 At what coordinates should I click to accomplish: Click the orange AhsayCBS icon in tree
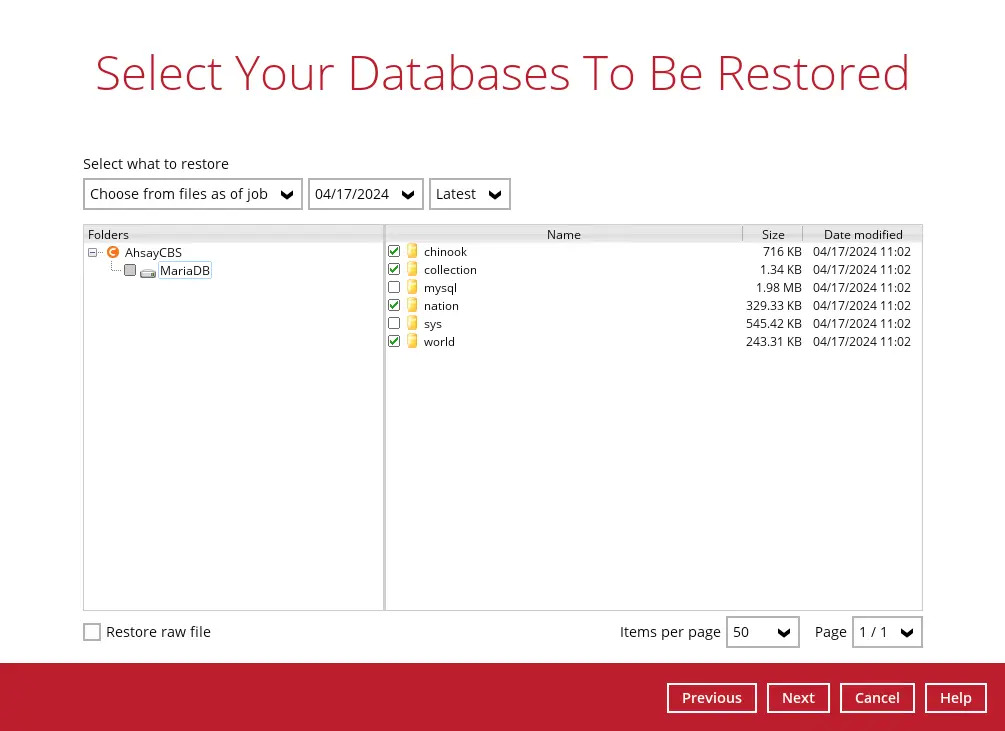[113, 252]
